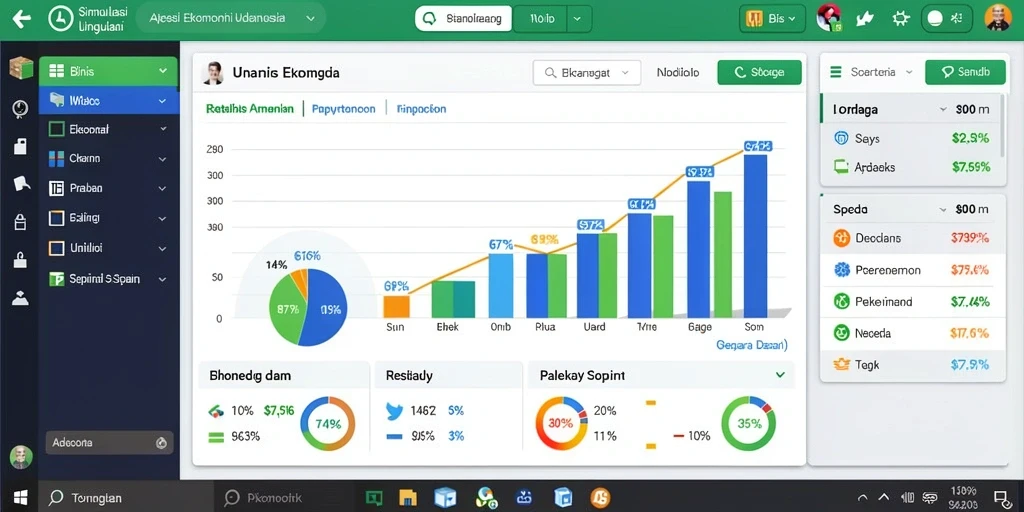Click the 3D box icon in left rail
The height and width of the screenshot is (512, 1024).
(21, 68)
